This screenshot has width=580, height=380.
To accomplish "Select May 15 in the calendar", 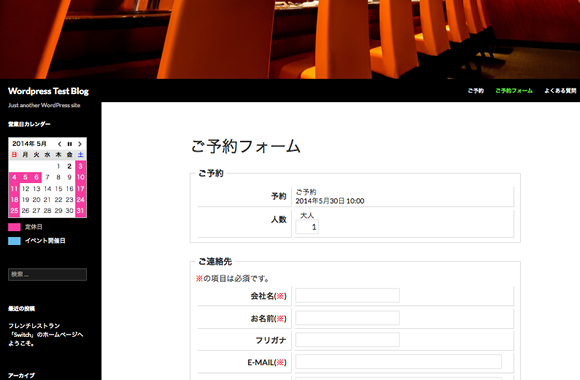I will pyautogui.click(x=58, y=189).
